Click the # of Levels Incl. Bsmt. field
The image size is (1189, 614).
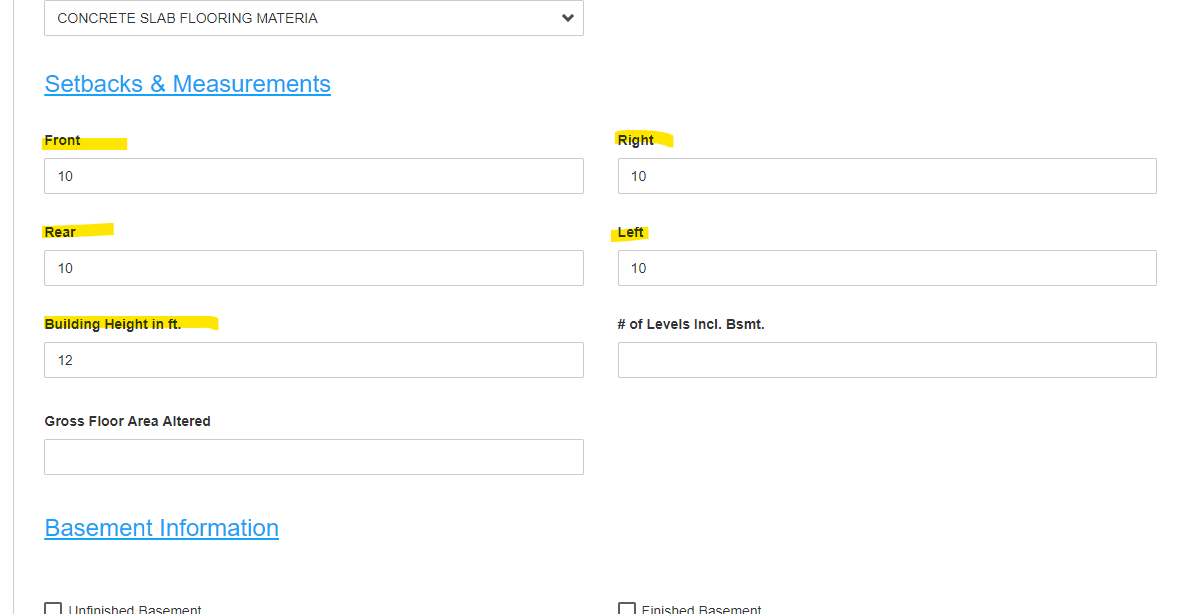(x=886, y=360)
